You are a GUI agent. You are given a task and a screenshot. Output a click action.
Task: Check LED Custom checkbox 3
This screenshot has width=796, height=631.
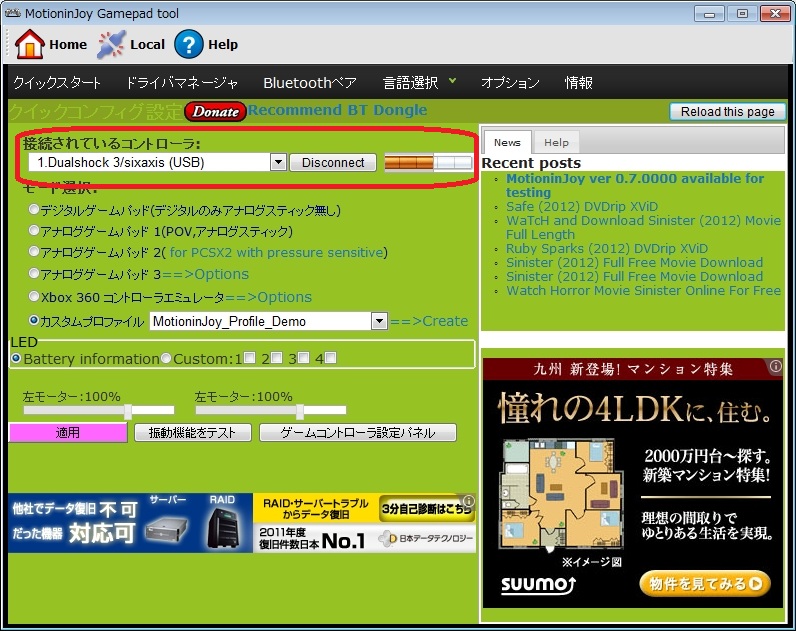coord(303,358)
